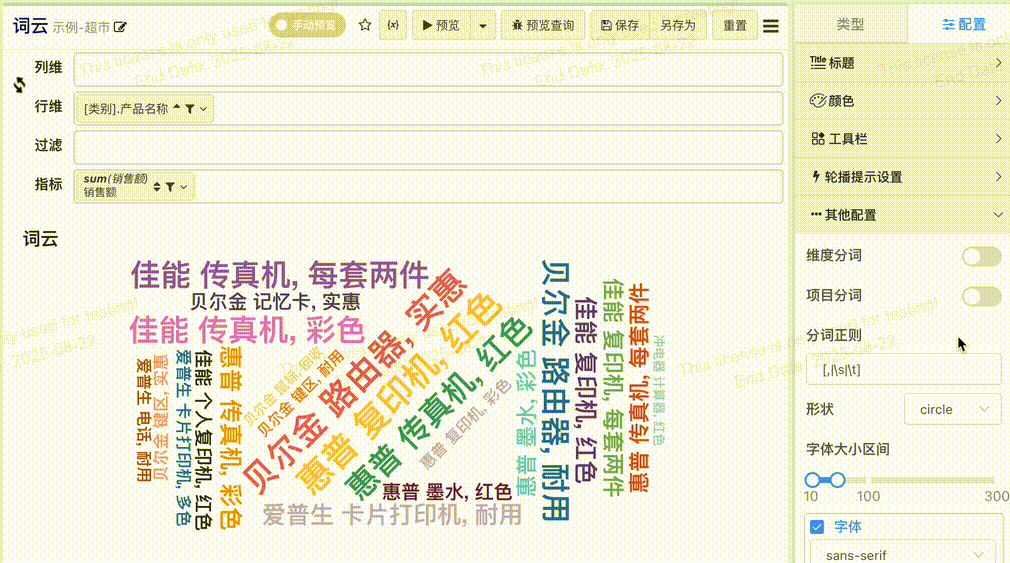Click word '佳能 传真机, 彩色' in cloud

(x=247, y=330)
